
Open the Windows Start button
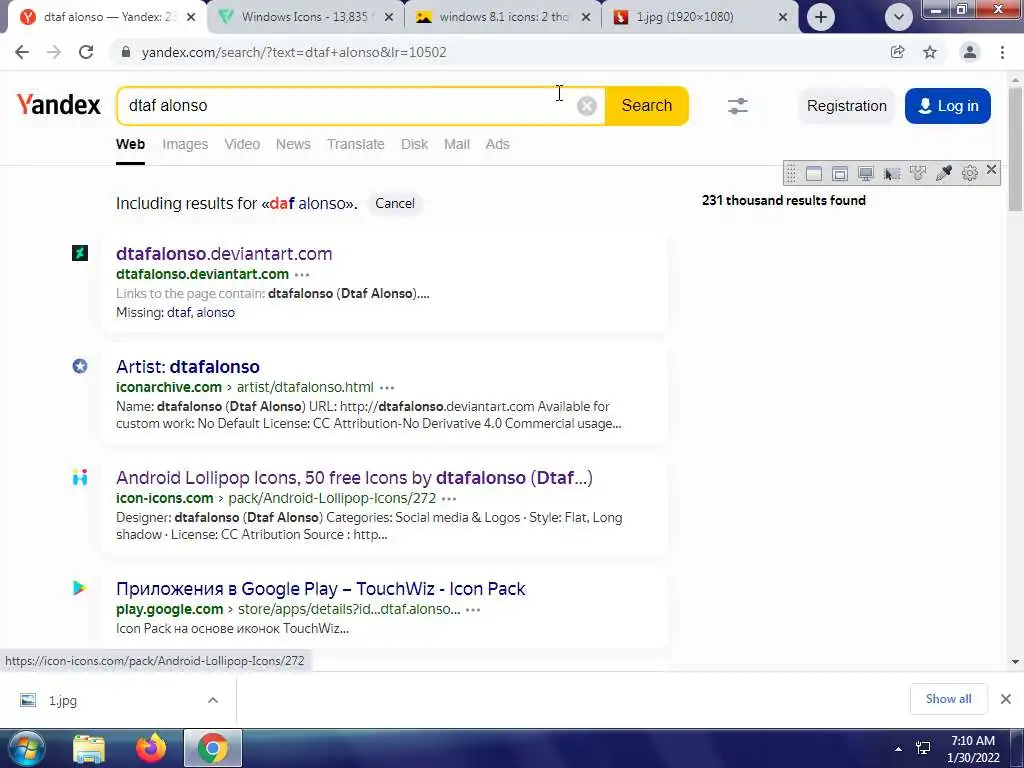(25, 748)
